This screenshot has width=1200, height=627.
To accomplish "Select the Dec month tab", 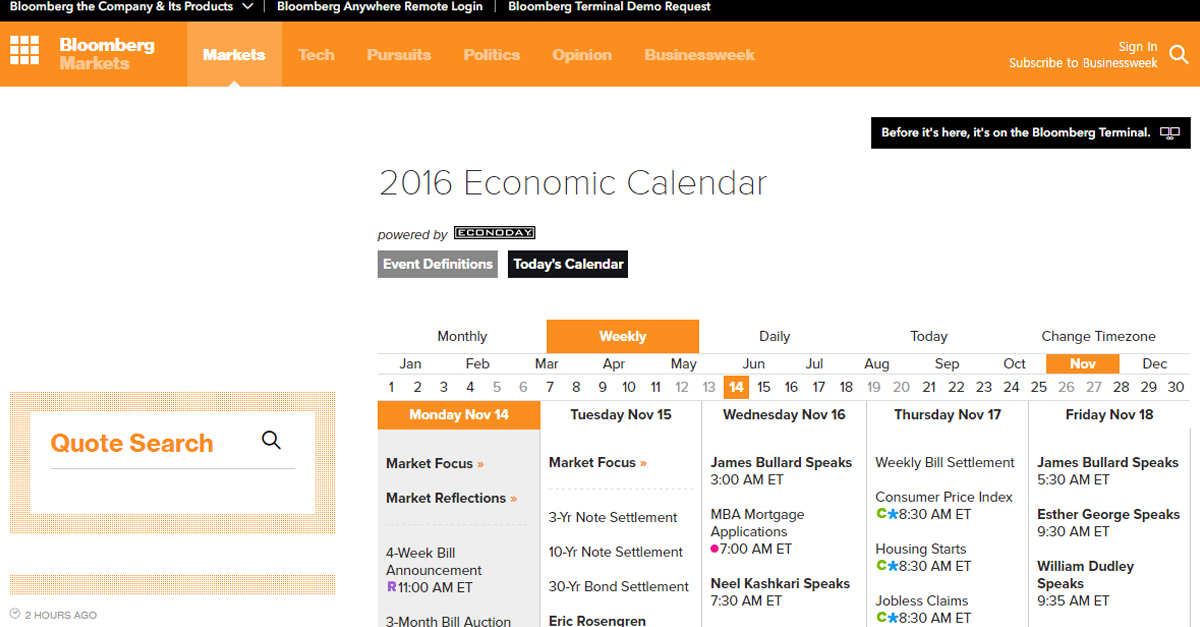I will click(1155, 363).
